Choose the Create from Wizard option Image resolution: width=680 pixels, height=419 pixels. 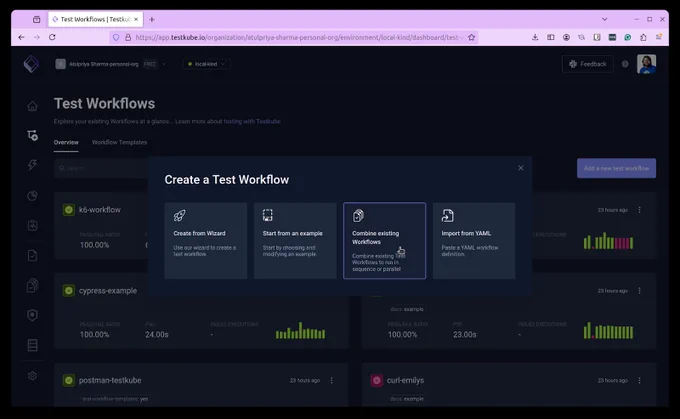pyautogui.click(x=206, y=241)
